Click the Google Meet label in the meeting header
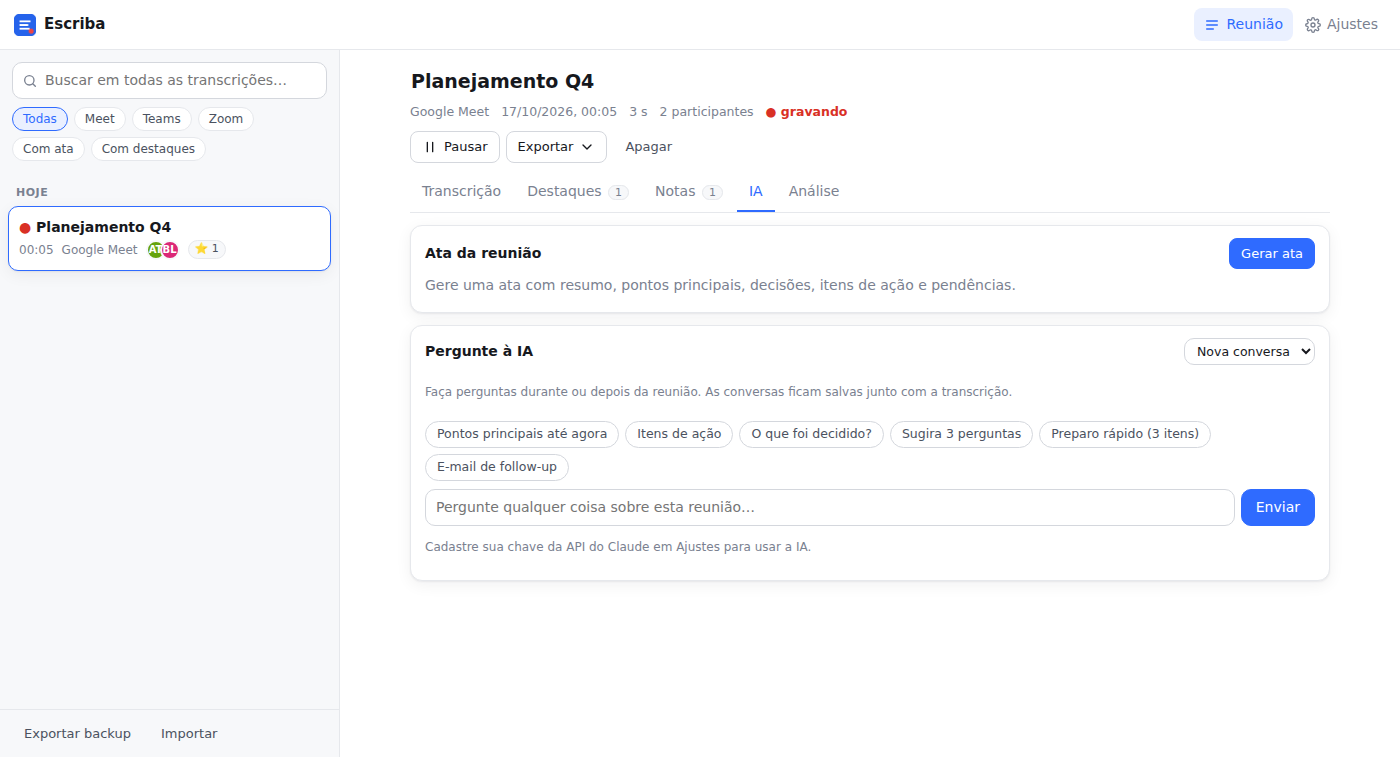Image resolution: width=1400 pixels, height=757 pixels. tap(450, 112)
